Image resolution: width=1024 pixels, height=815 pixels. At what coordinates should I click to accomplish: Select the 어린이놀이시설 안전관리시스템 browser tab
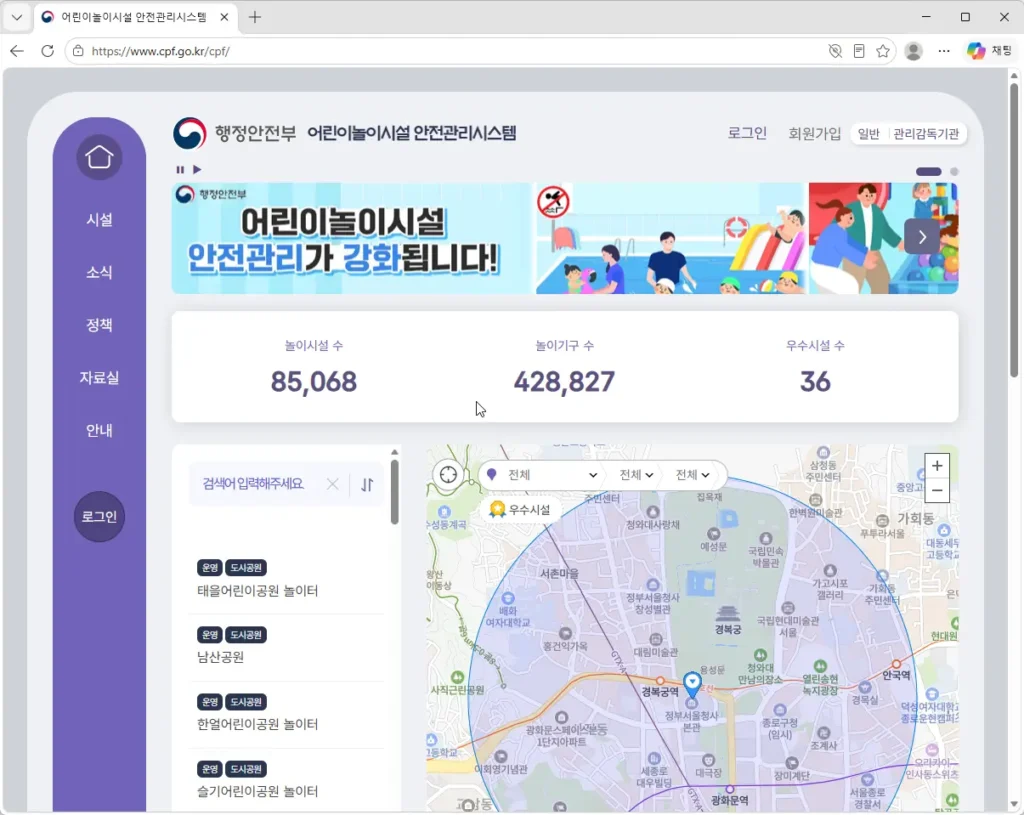[134, 17]
